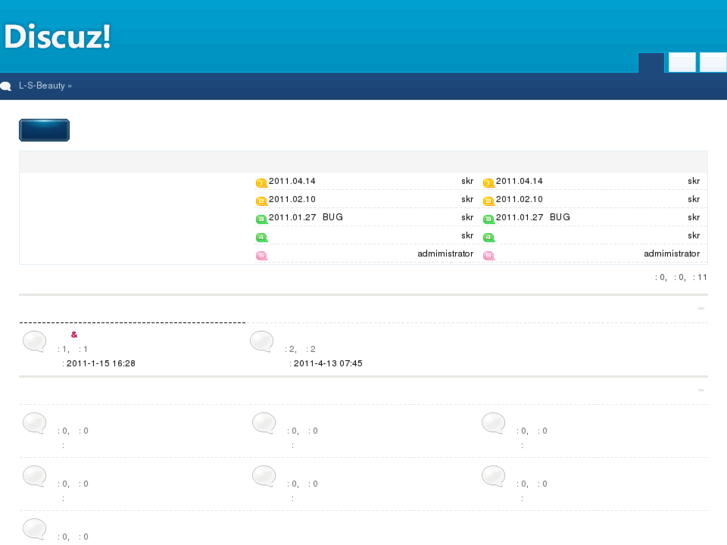Open the 2011.04.14 thread in the right list
Image resolution: width=727 pixels, height=545 pixels.
point(519,181)
